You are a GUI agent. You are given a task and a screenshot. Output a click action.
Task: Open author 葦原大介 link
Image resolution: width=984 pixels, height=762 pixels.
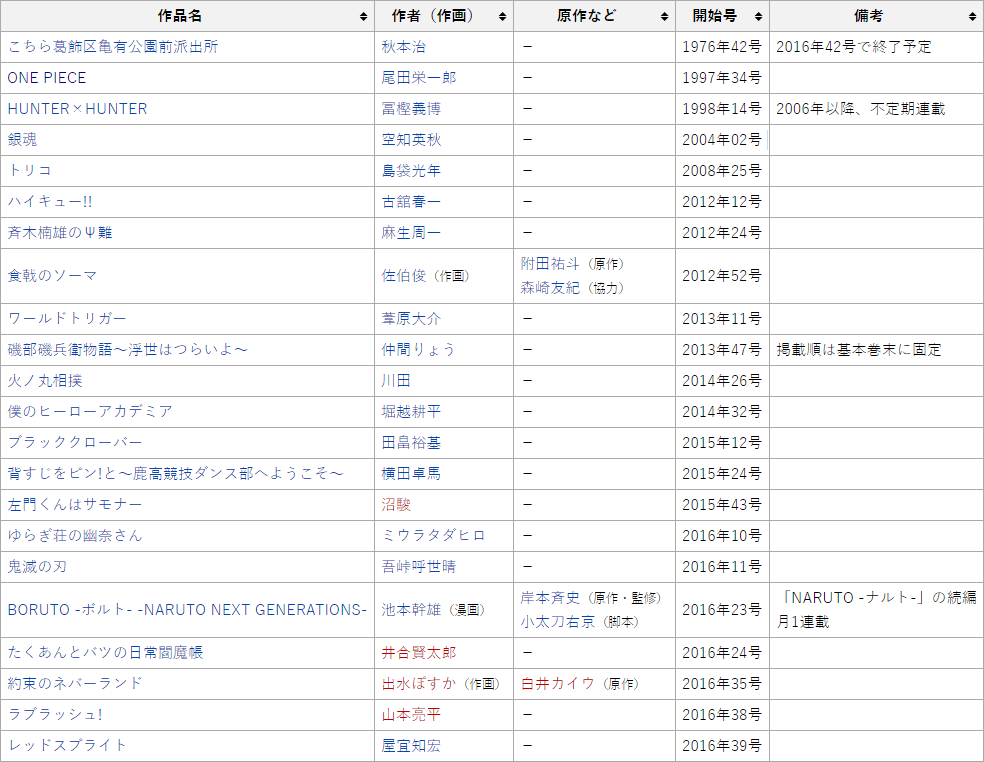(411, 319)
